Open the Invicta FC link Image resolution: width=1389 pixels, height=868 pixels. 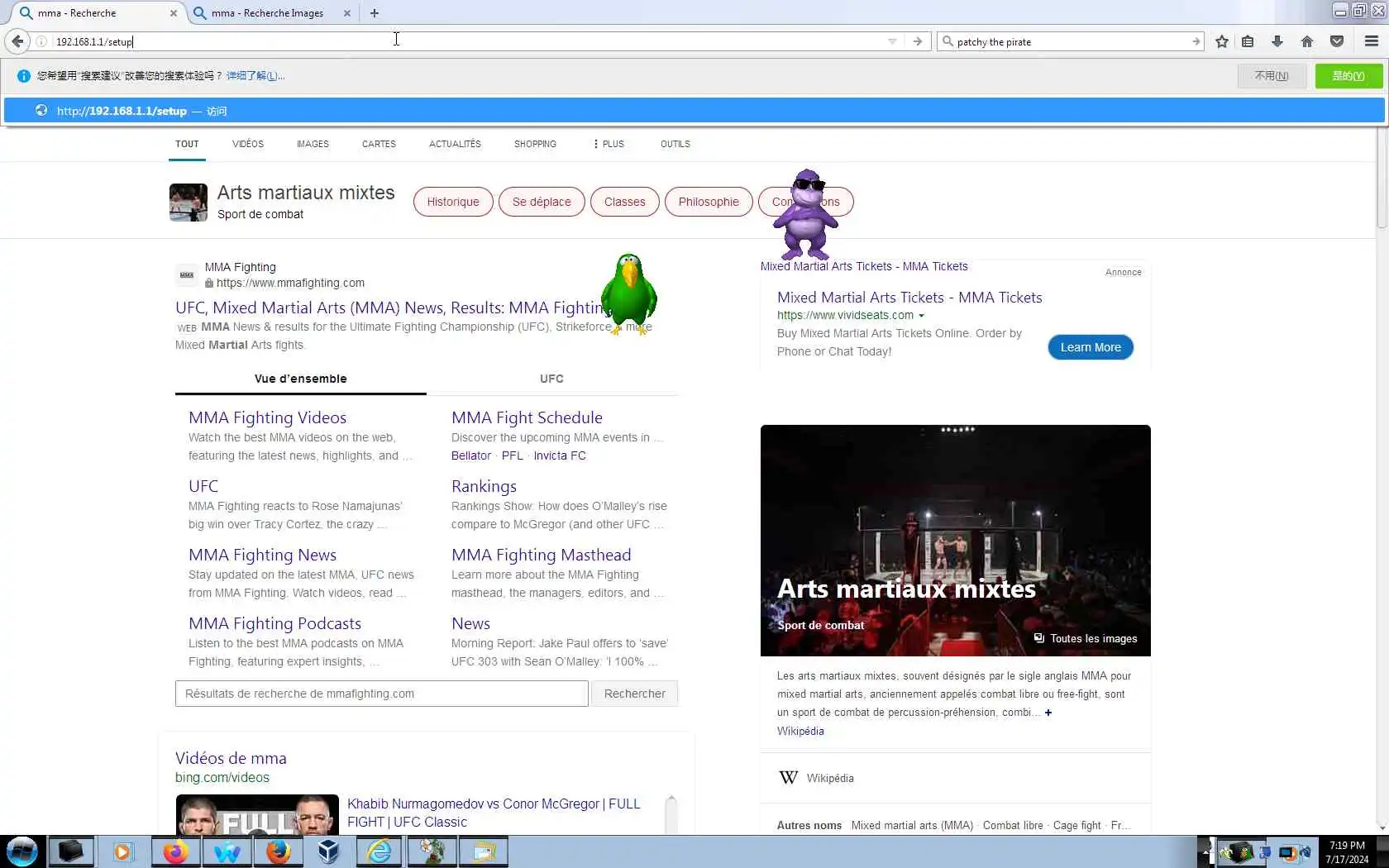click(560, 455)
